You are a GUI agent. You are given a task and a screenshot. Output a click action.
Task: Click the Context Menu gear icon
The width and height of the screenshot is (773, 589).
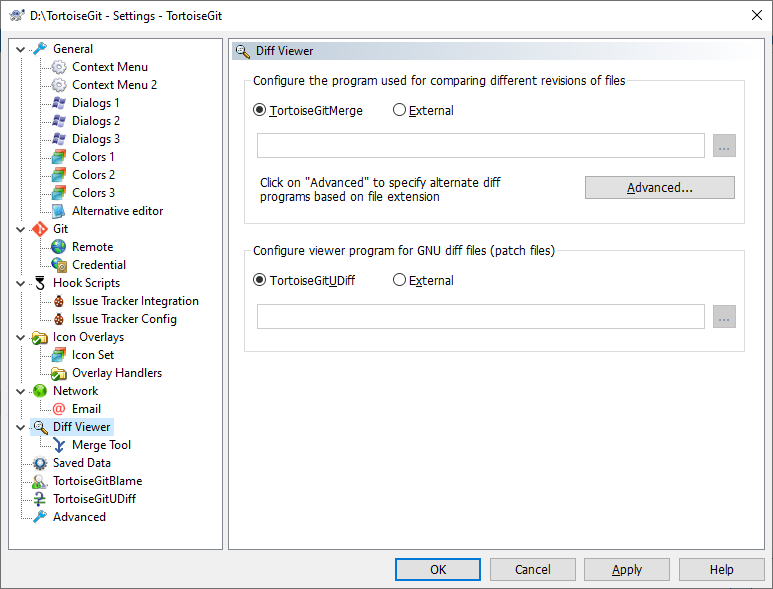click(x=59, y=67)
